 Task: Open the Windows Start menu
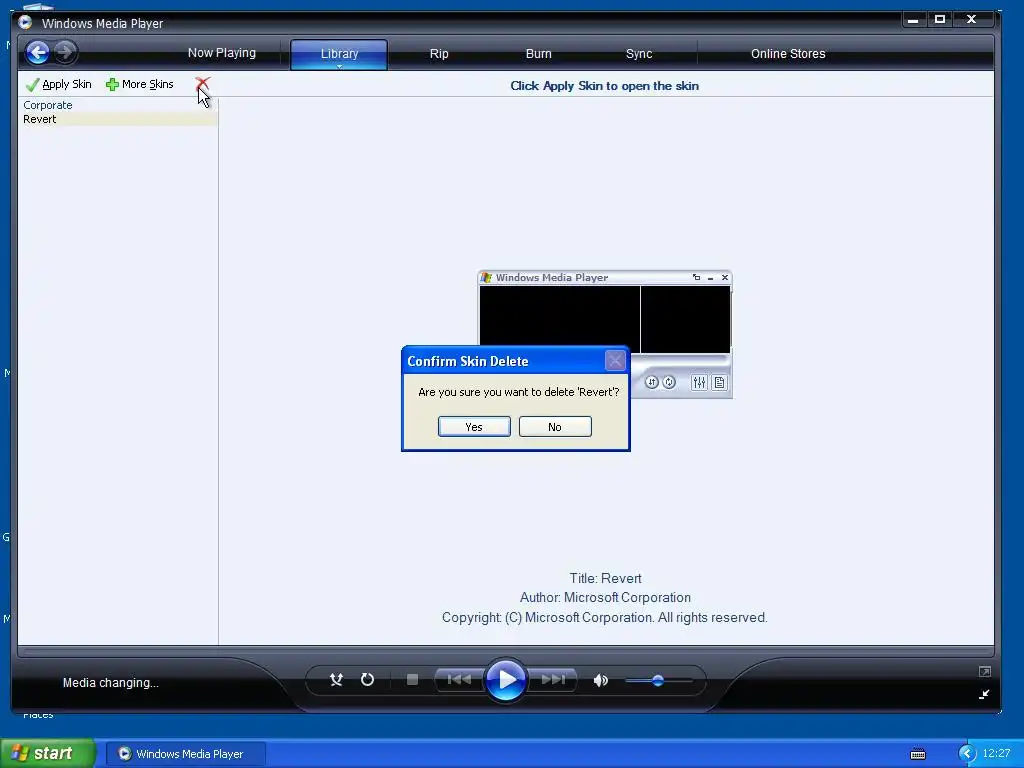pos(48,753)
